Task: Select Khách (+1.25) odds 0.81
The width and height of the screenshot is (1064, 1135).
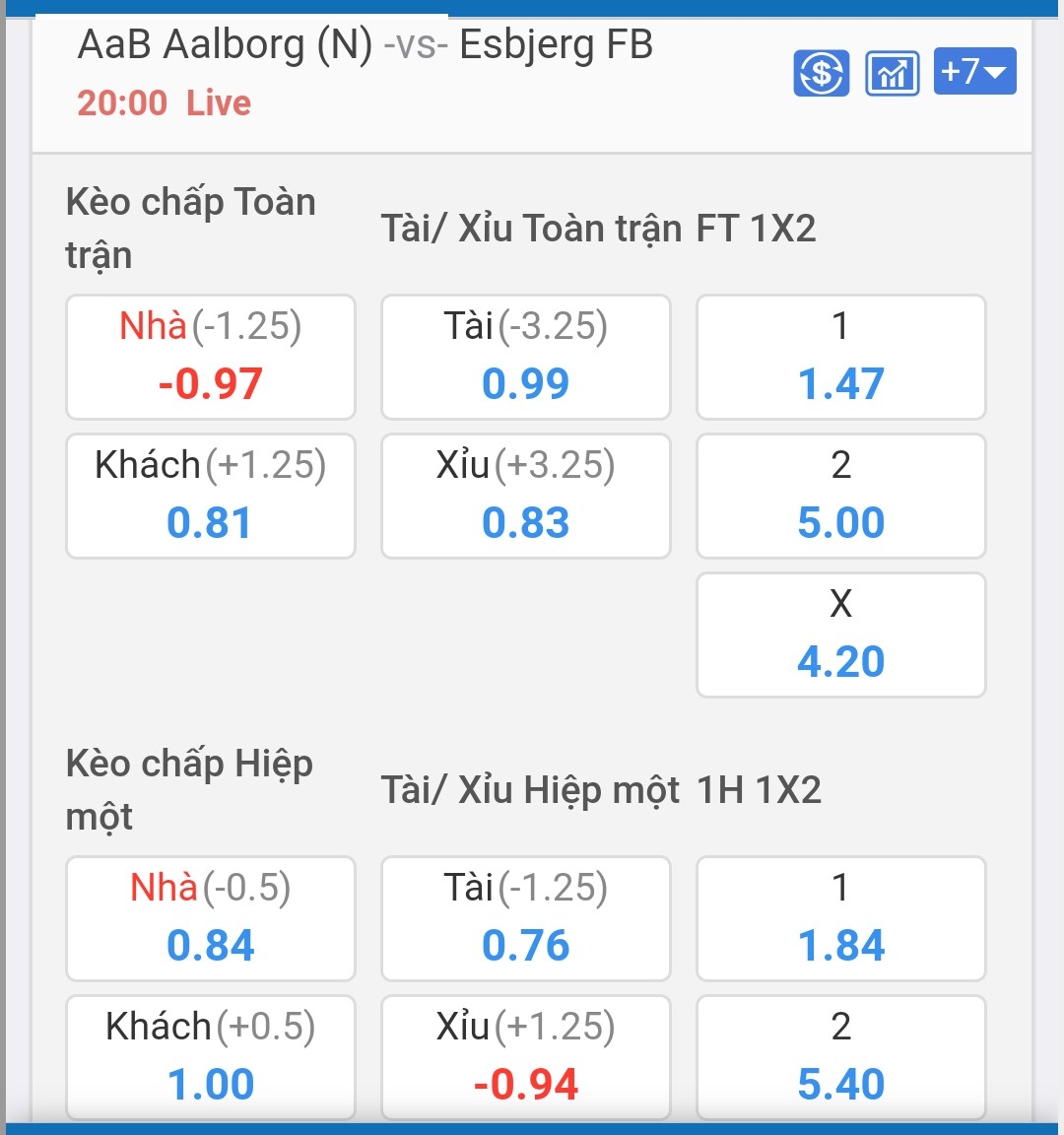Action: 211,496
